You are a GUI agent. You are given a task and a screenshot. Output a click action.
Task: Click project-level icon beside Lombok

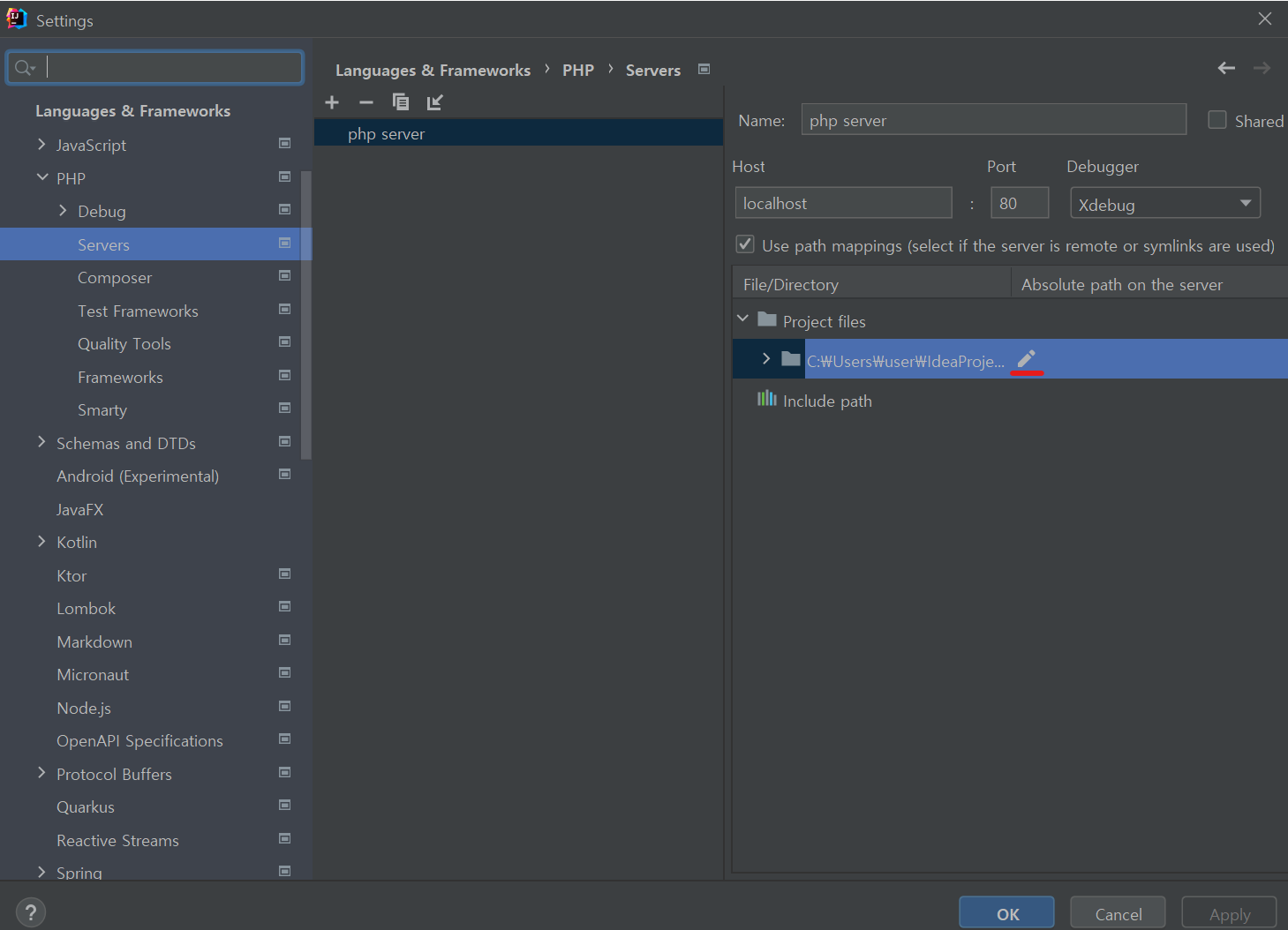click(284, 606)
